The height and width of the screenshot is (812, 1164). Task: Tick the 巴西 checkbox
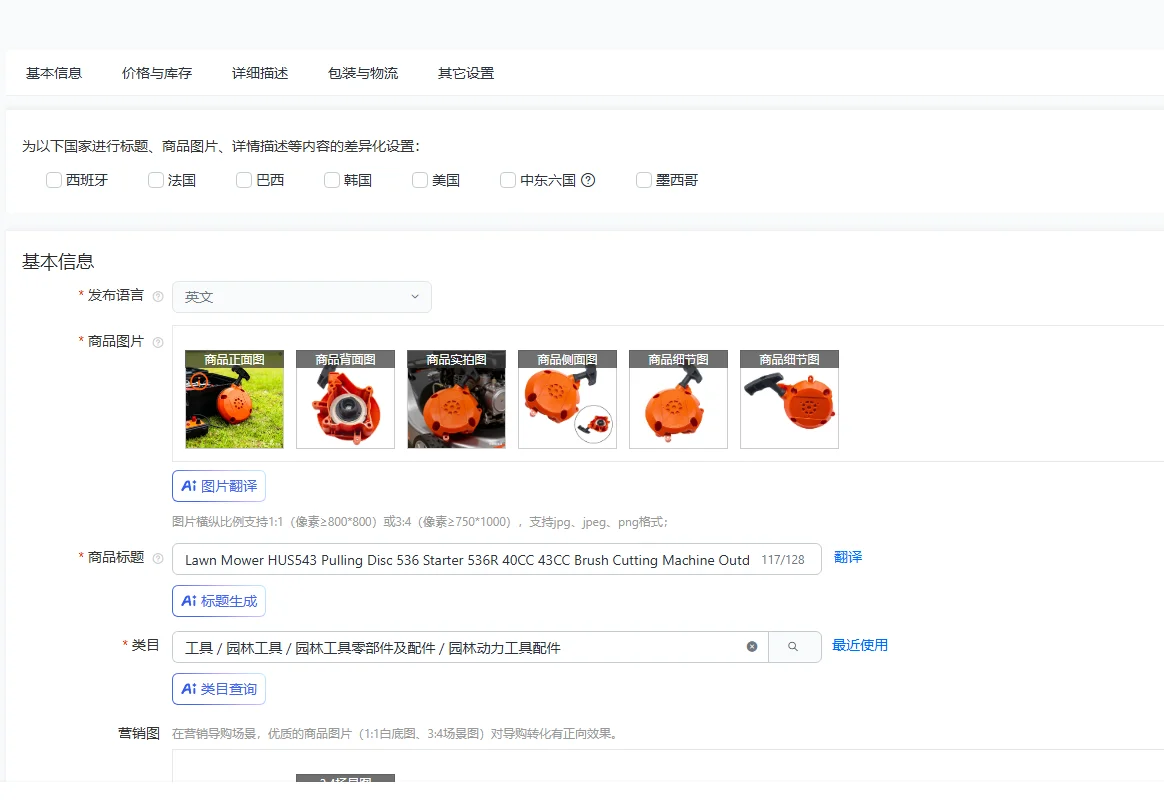point(243,180)
